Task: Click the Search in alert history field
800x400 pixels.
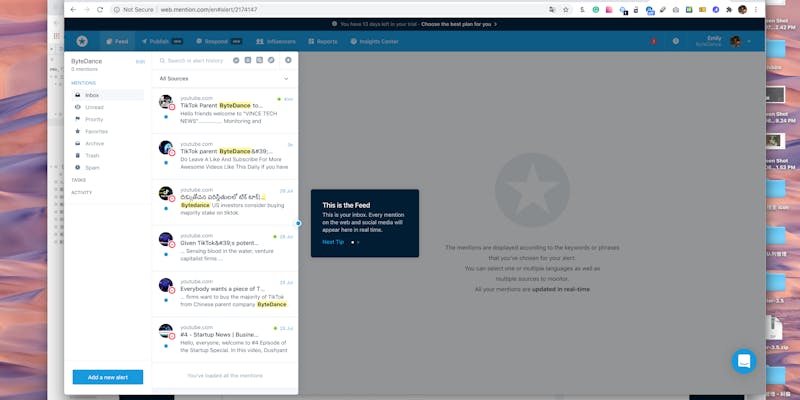Action: (194, 60)
